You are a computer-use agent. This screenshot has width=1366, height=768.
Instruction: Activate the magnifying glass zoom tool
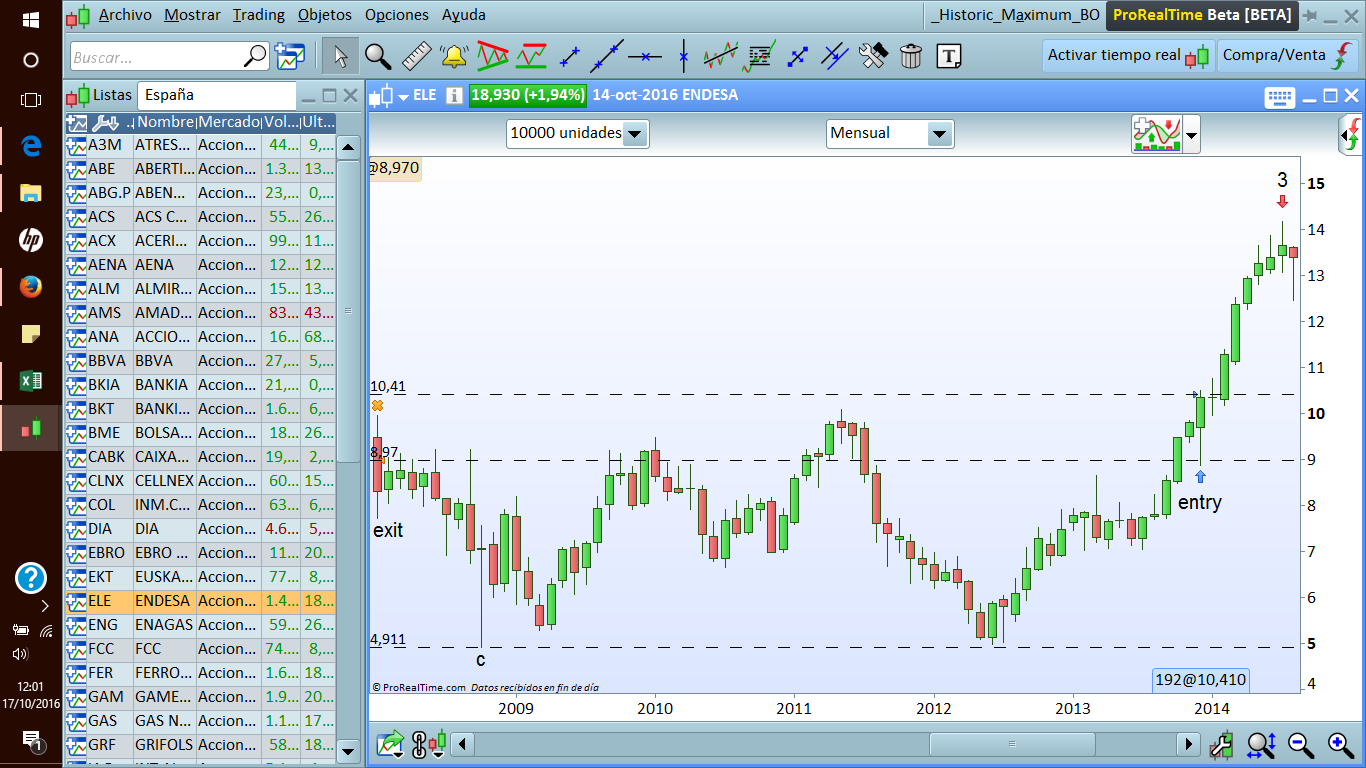378,56
